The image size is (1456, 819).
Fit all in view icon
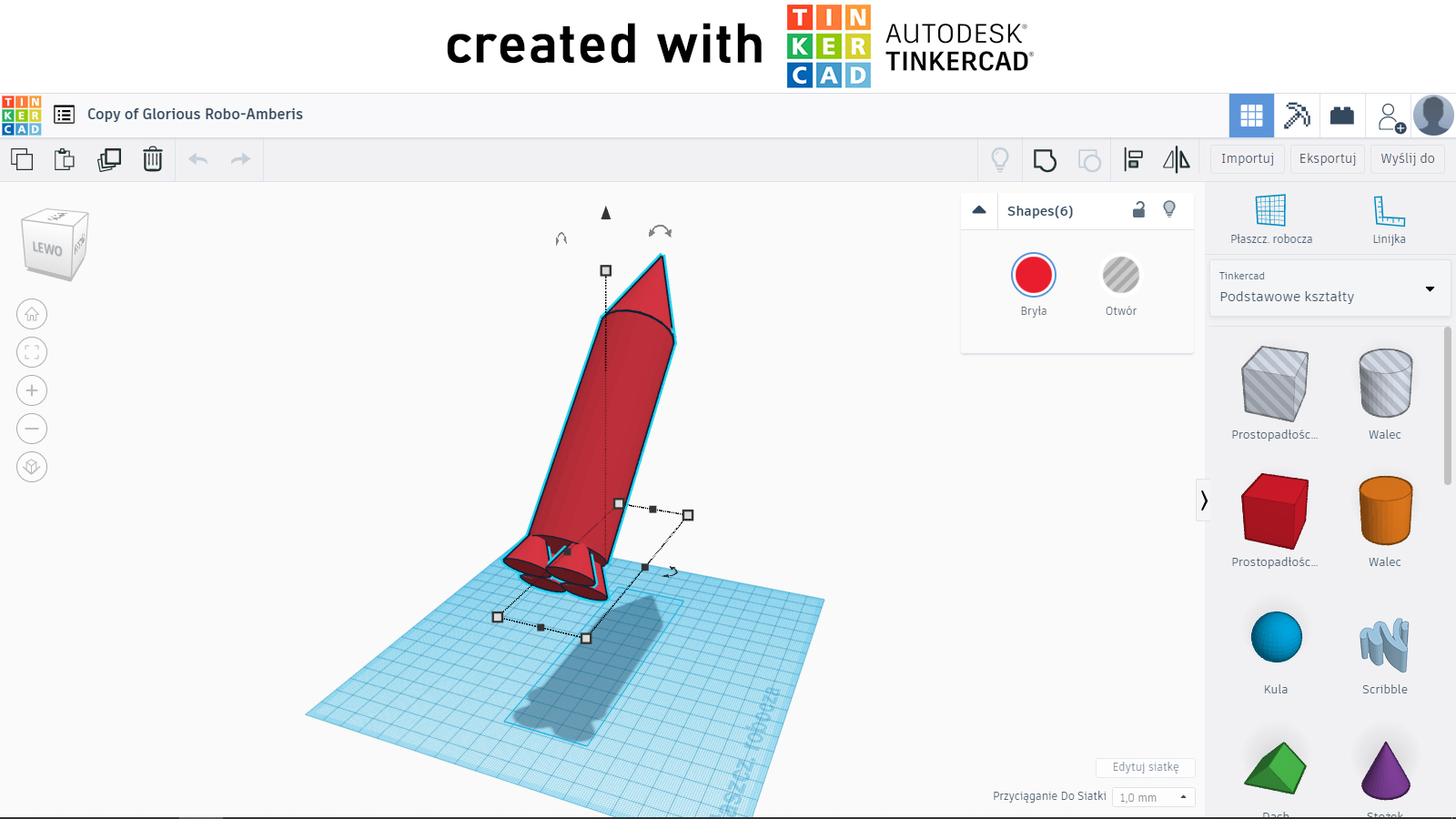click(32, 352)
